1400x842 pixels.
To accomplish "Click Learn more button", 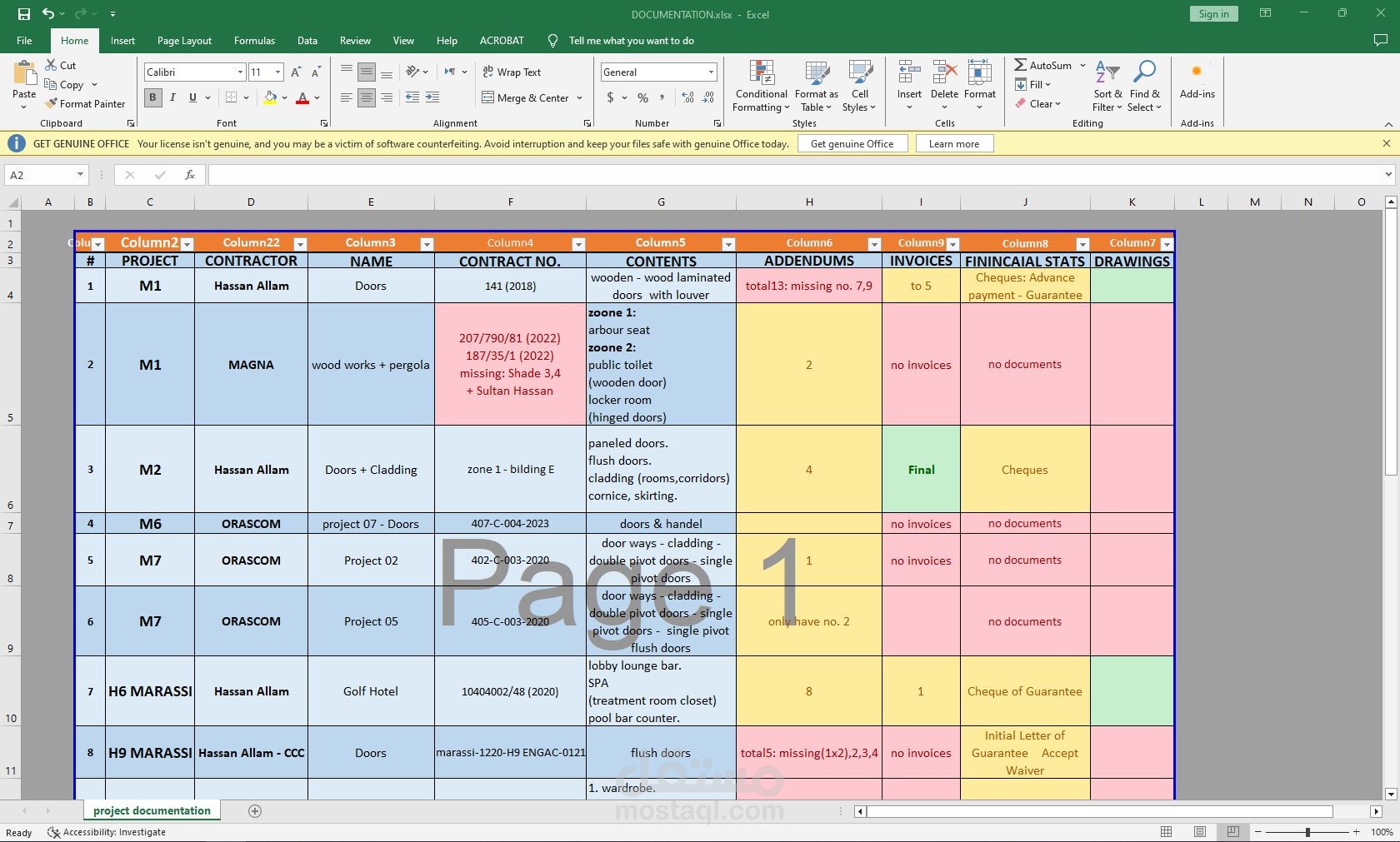I will 954,144.
